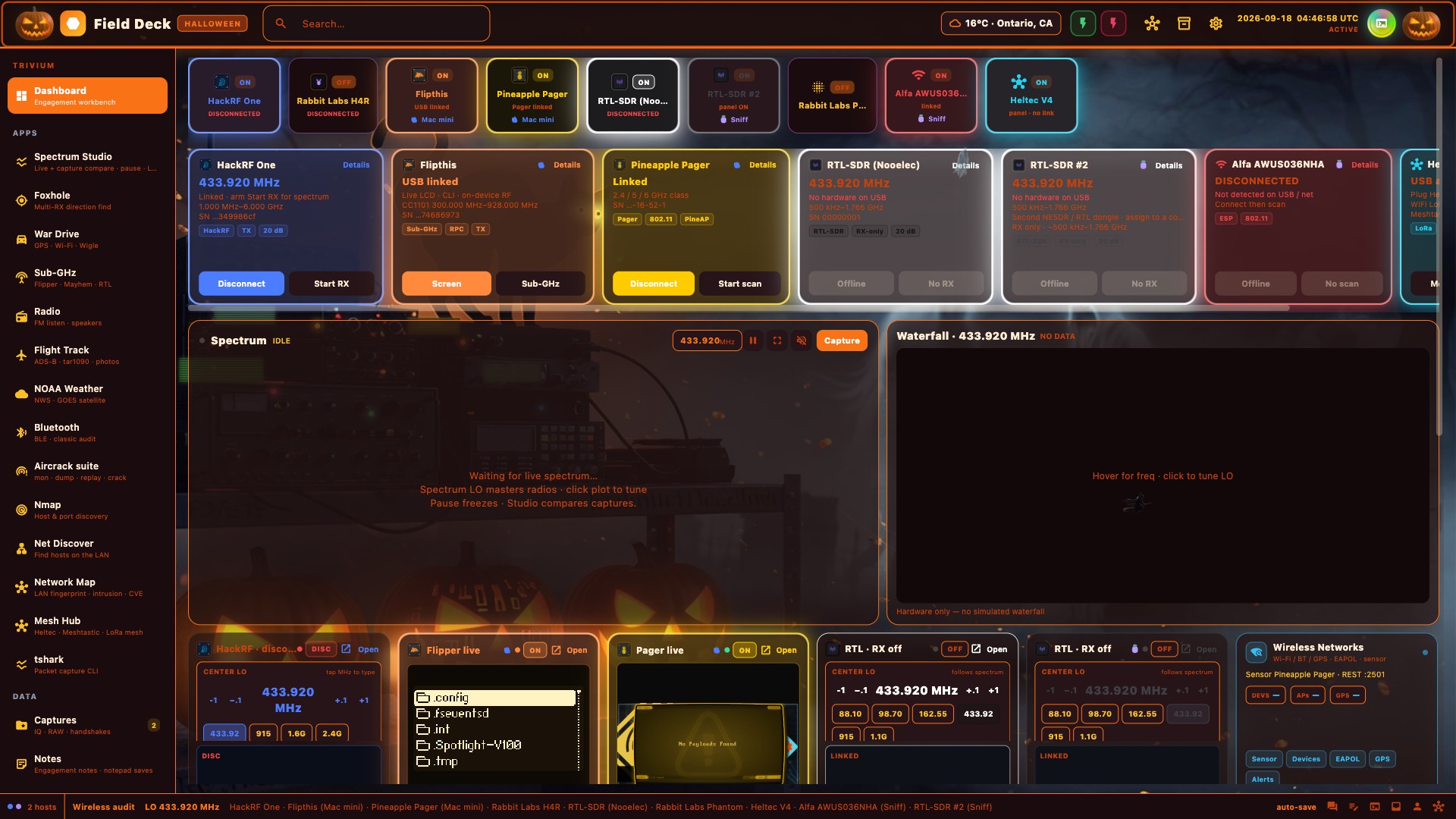Open the archive box icon in top bar
The height and width of the screenshot is (819, 1456).
coord(1184,24)
